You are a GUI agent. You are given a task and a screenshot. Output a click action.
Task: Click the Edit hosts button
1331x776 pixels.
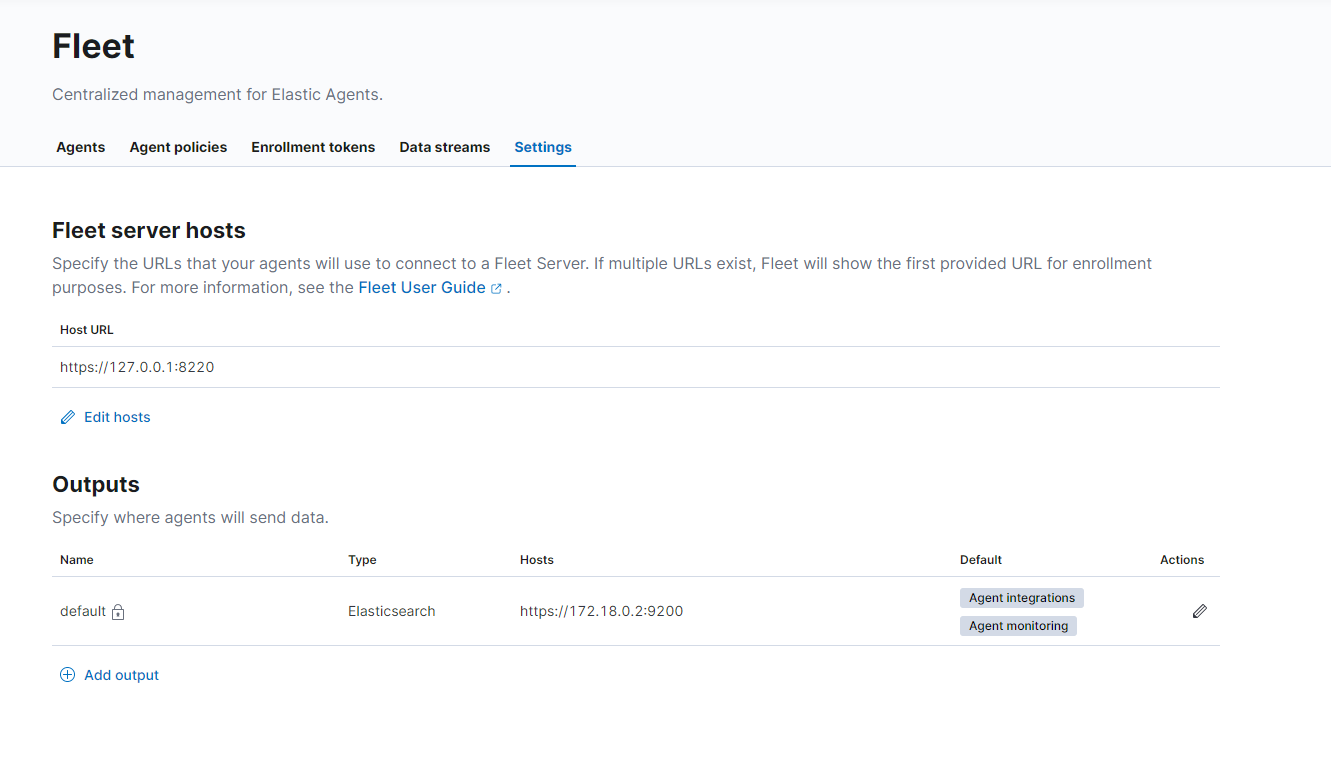pos(105,417)
